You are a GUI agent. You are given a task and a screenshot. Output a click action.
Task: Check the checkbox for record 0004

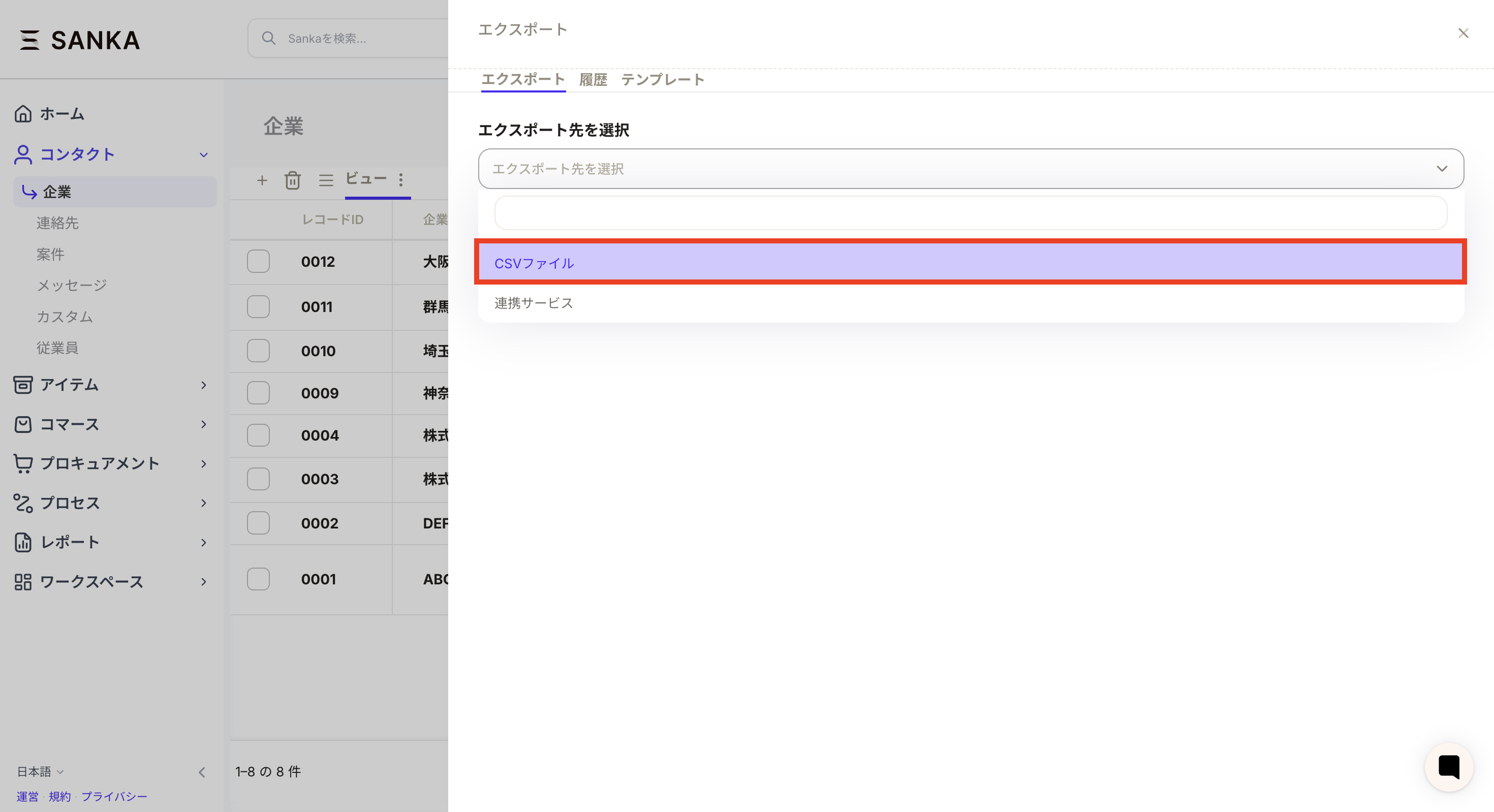[258, 435]
